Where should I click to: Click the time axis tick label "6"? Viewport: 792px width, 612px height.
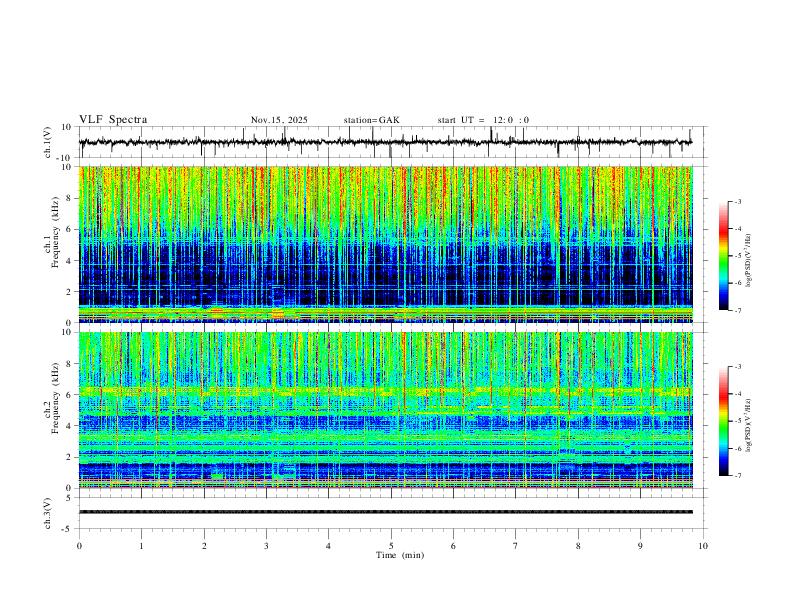[x=453, y=546]
